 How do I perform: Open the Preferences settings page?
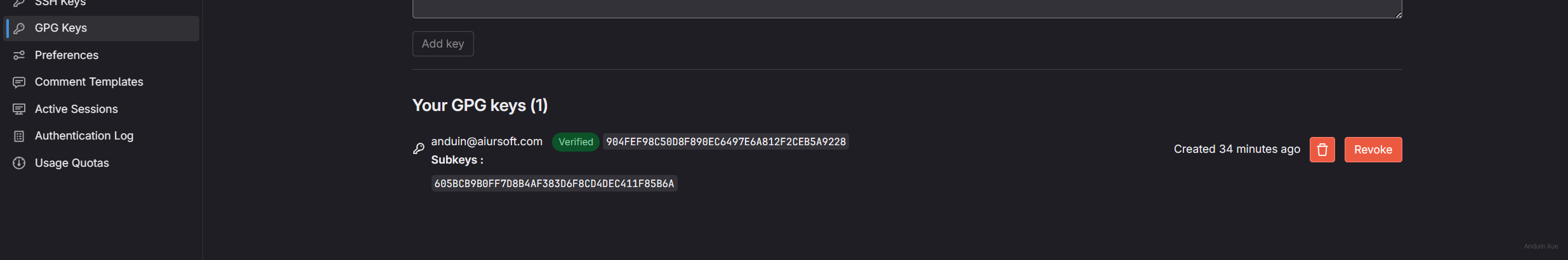click(x=67, y=55)
